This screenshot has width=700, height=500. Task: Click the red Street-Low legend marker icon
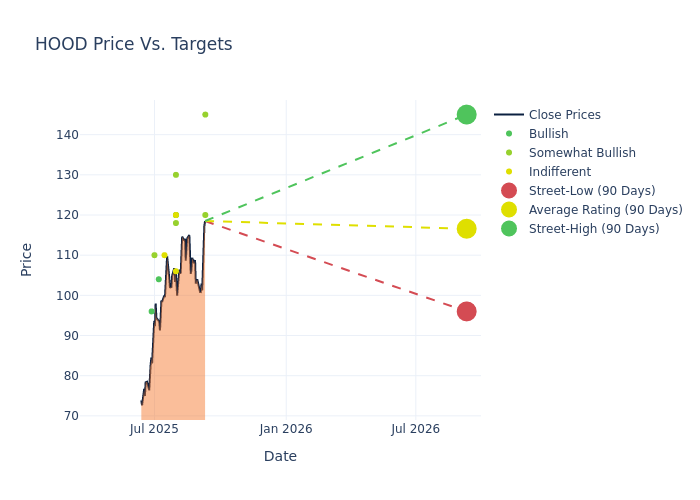[x=509, y=191]
